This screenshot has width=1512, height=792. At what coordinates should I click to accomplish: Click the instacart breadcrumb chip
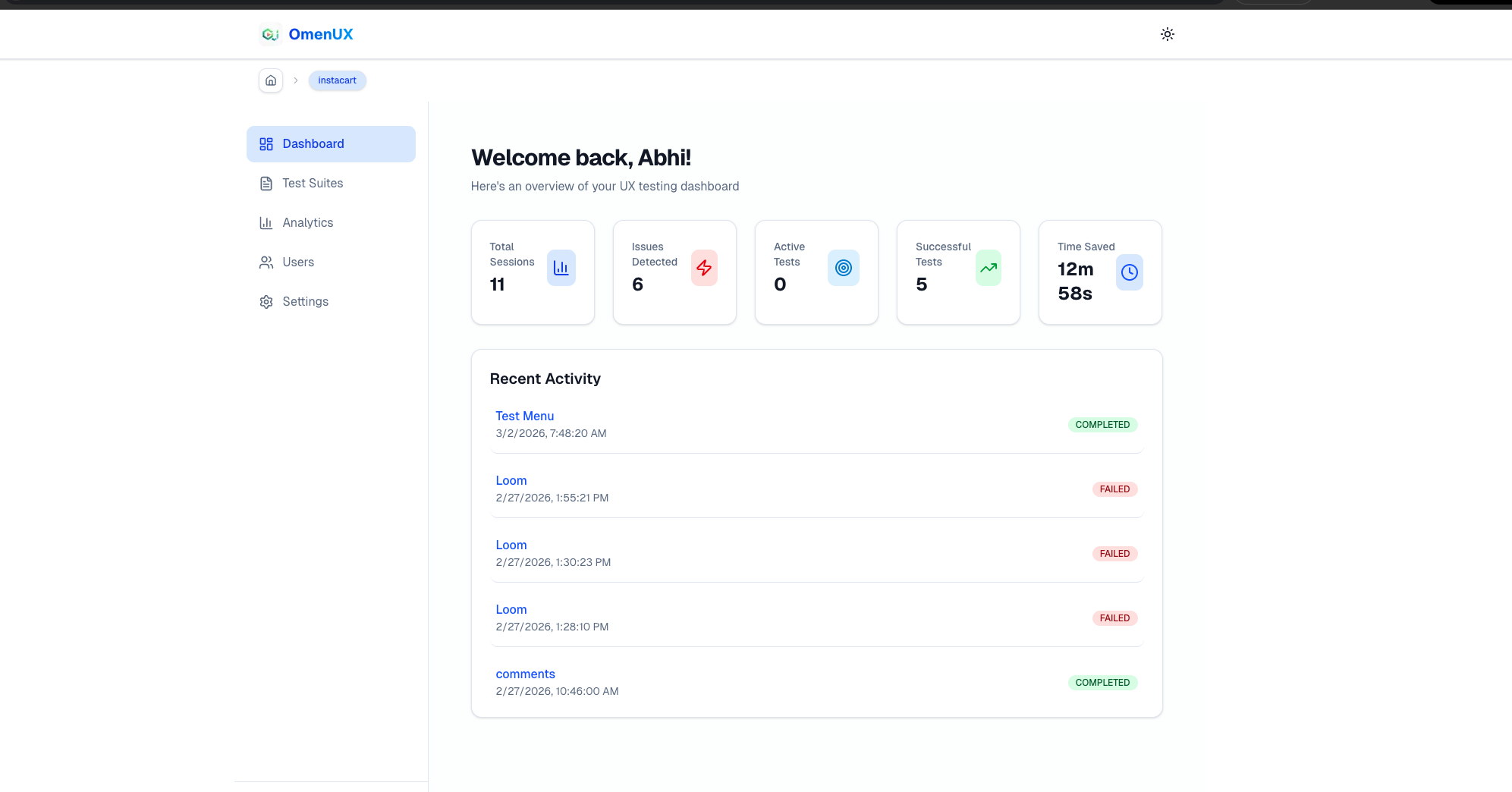pos(337,80)
